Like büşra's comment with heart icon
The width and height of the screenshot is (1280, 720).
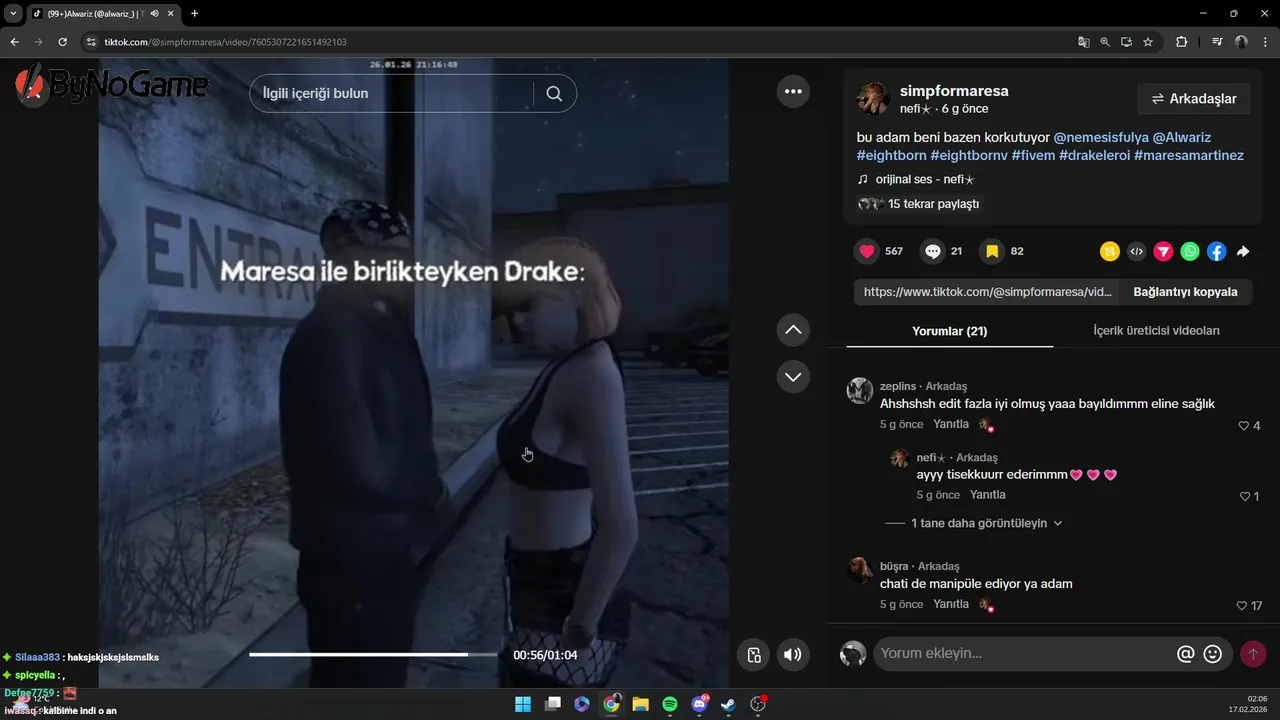click(x=1242, y=606)
